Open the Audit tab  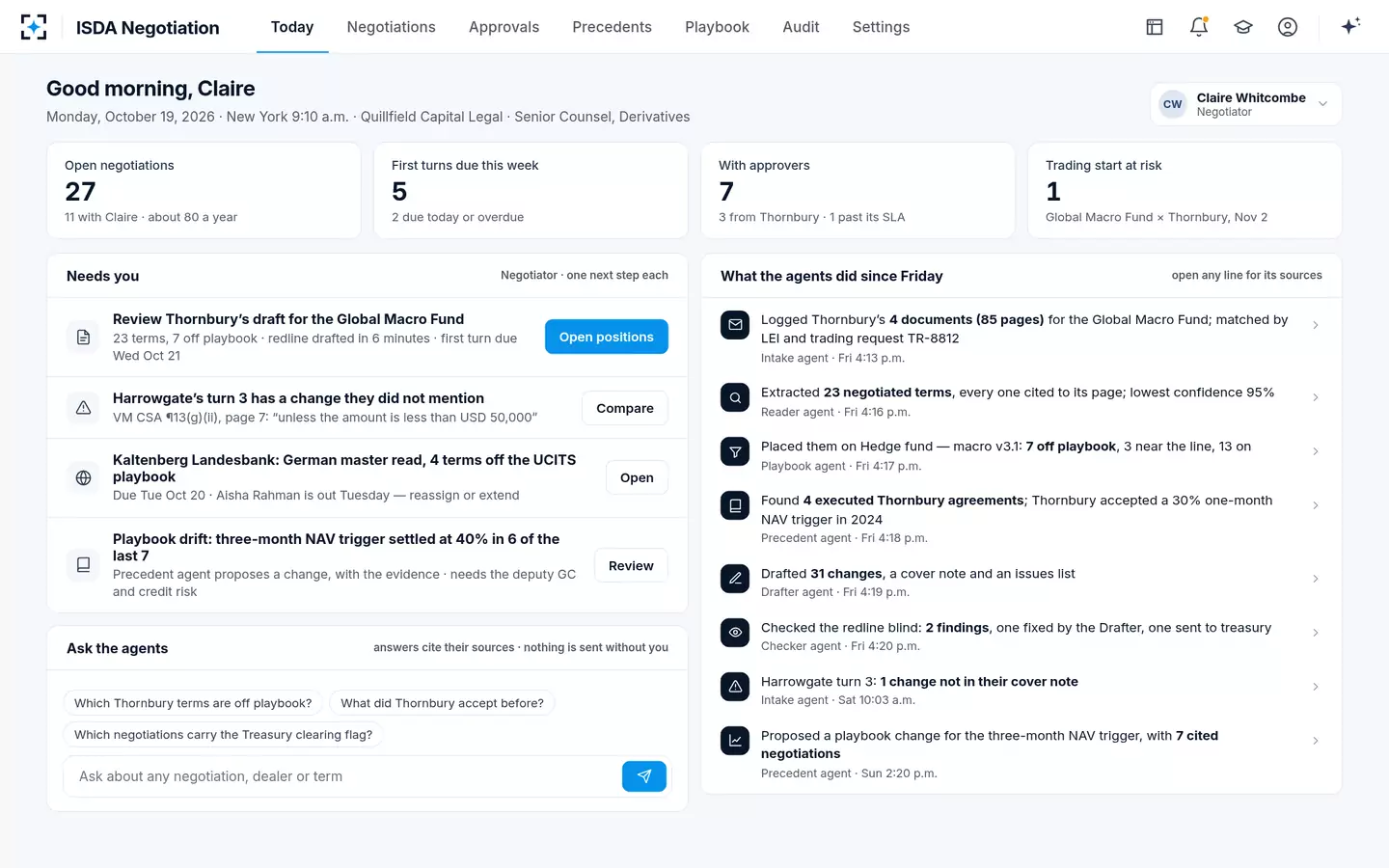pos(801,27)
